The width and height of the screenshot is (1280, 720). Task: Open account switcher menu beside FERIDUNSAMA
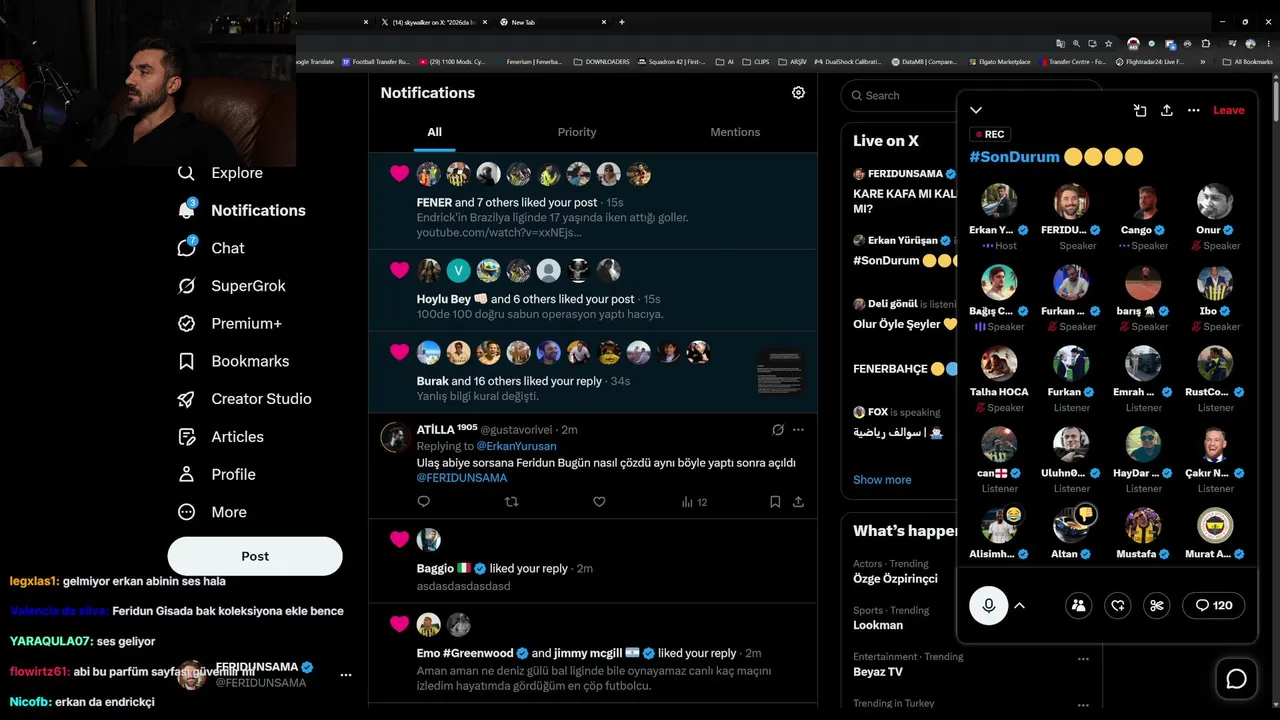346,675
